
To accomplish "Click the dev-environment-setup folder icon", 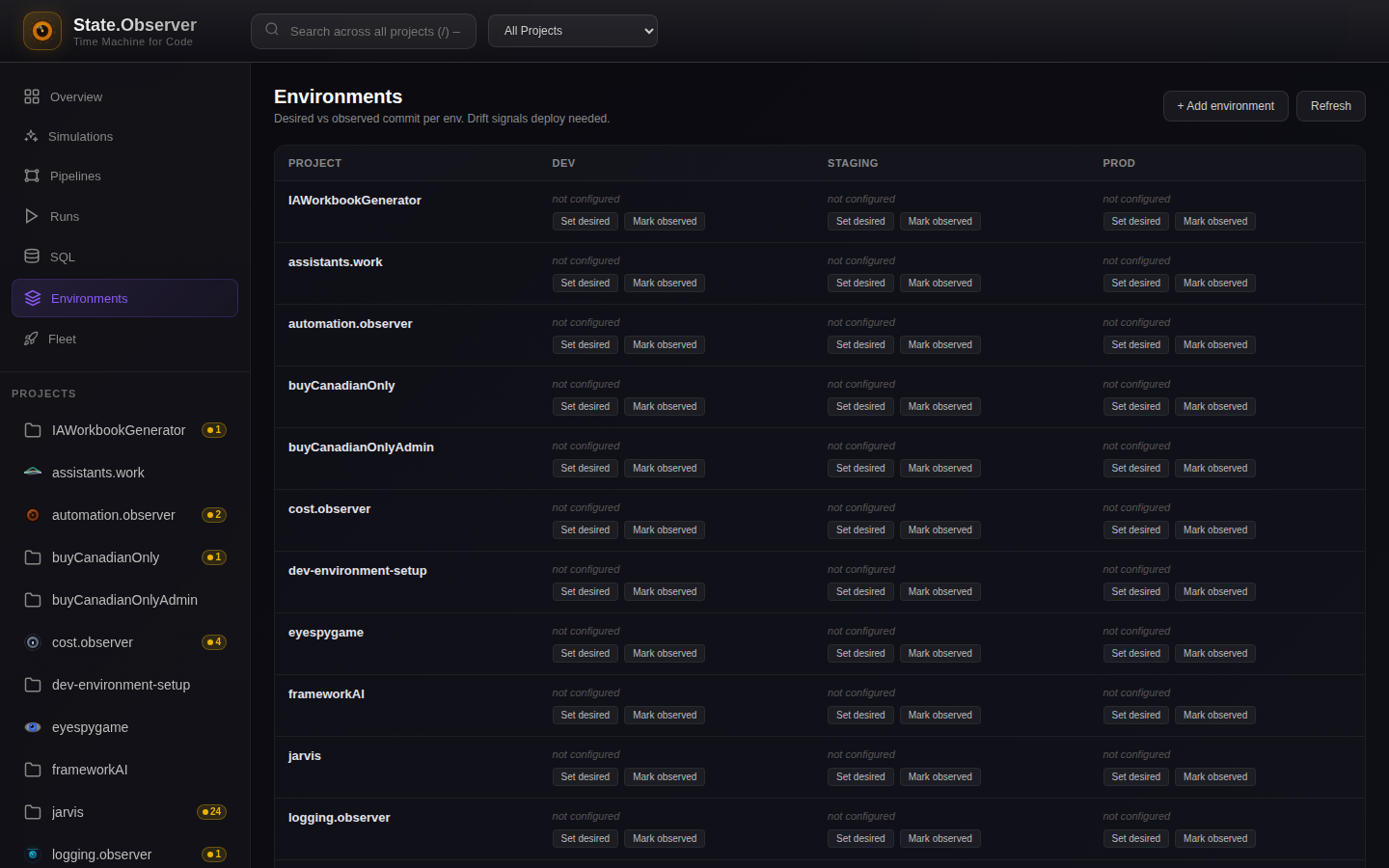I will coord(33,685).
